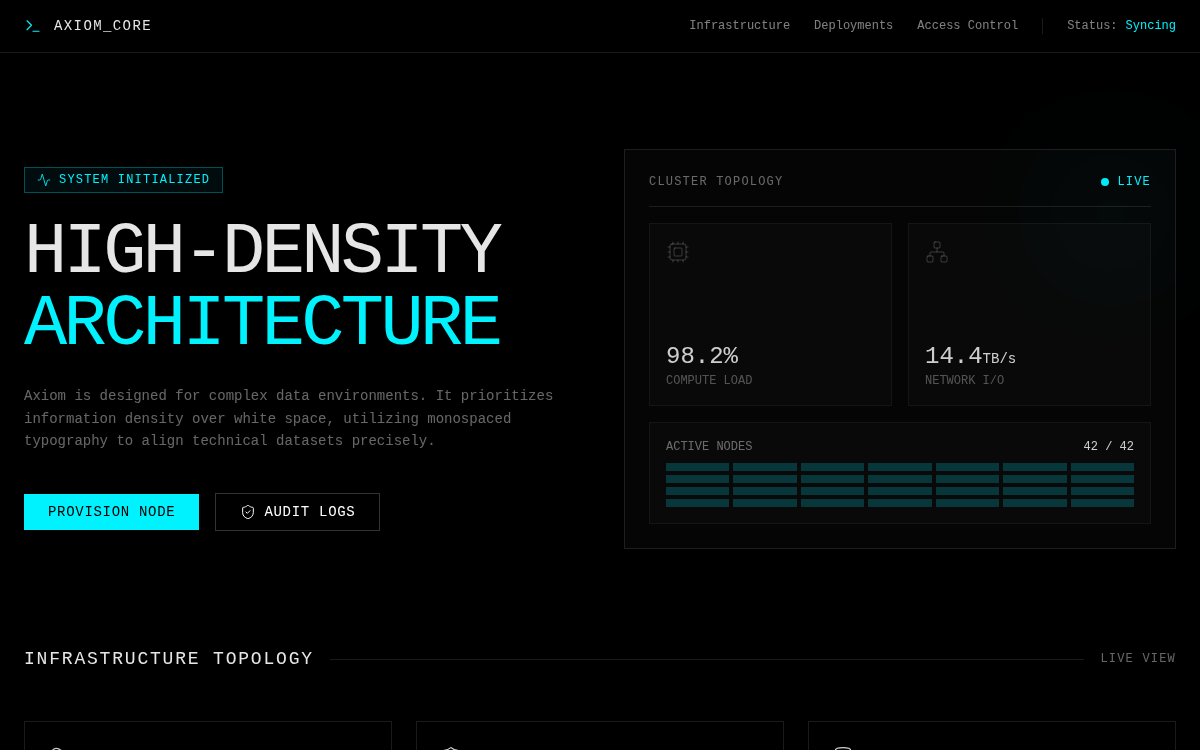Click the SYSTEM INITIALIZED badge
The height and width of the screenshot is (750, 1200).
tap(123, 180)
